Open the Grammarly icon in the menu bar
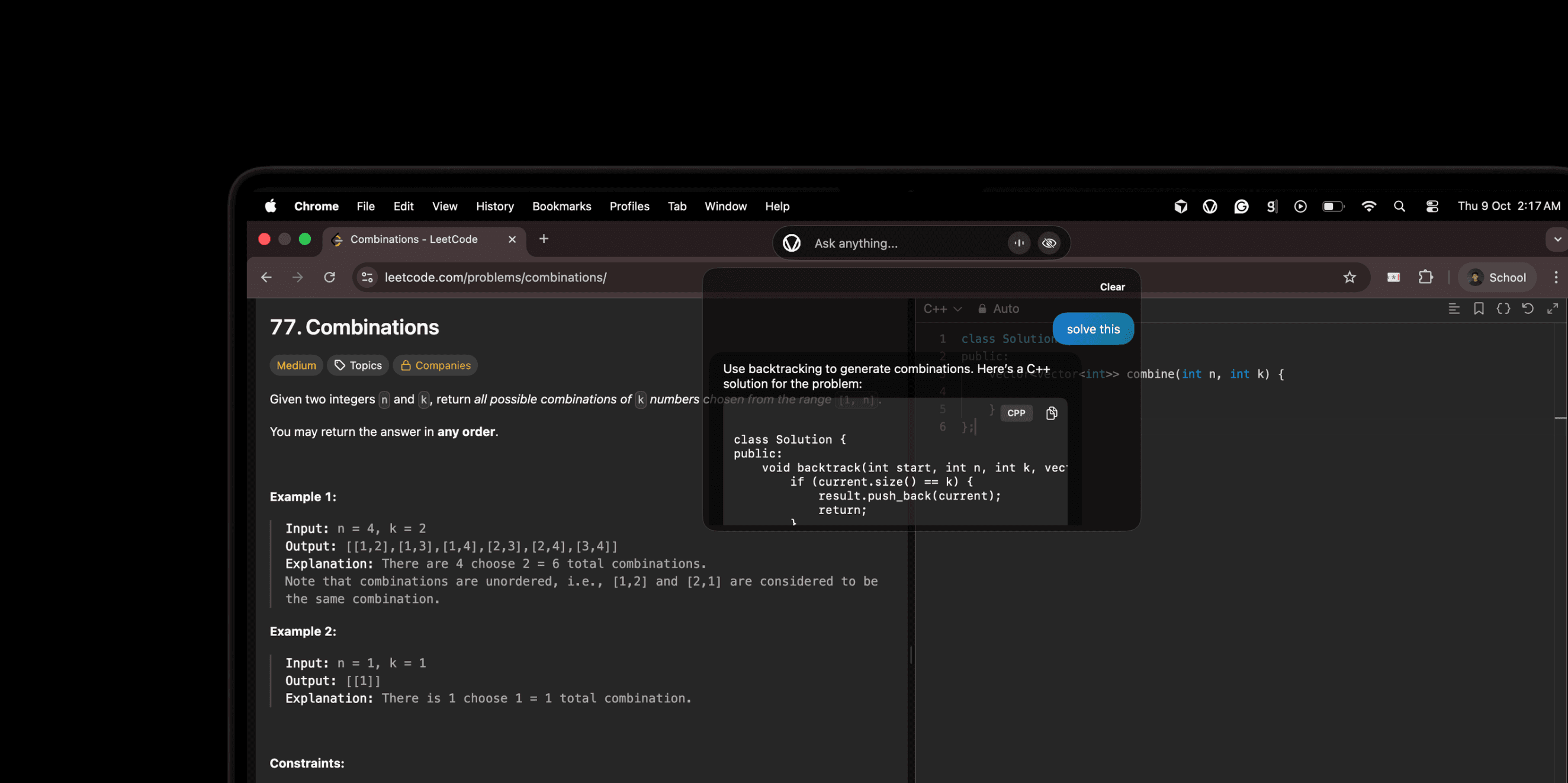The image size is (1568, 783). (x=1241, y=206)
